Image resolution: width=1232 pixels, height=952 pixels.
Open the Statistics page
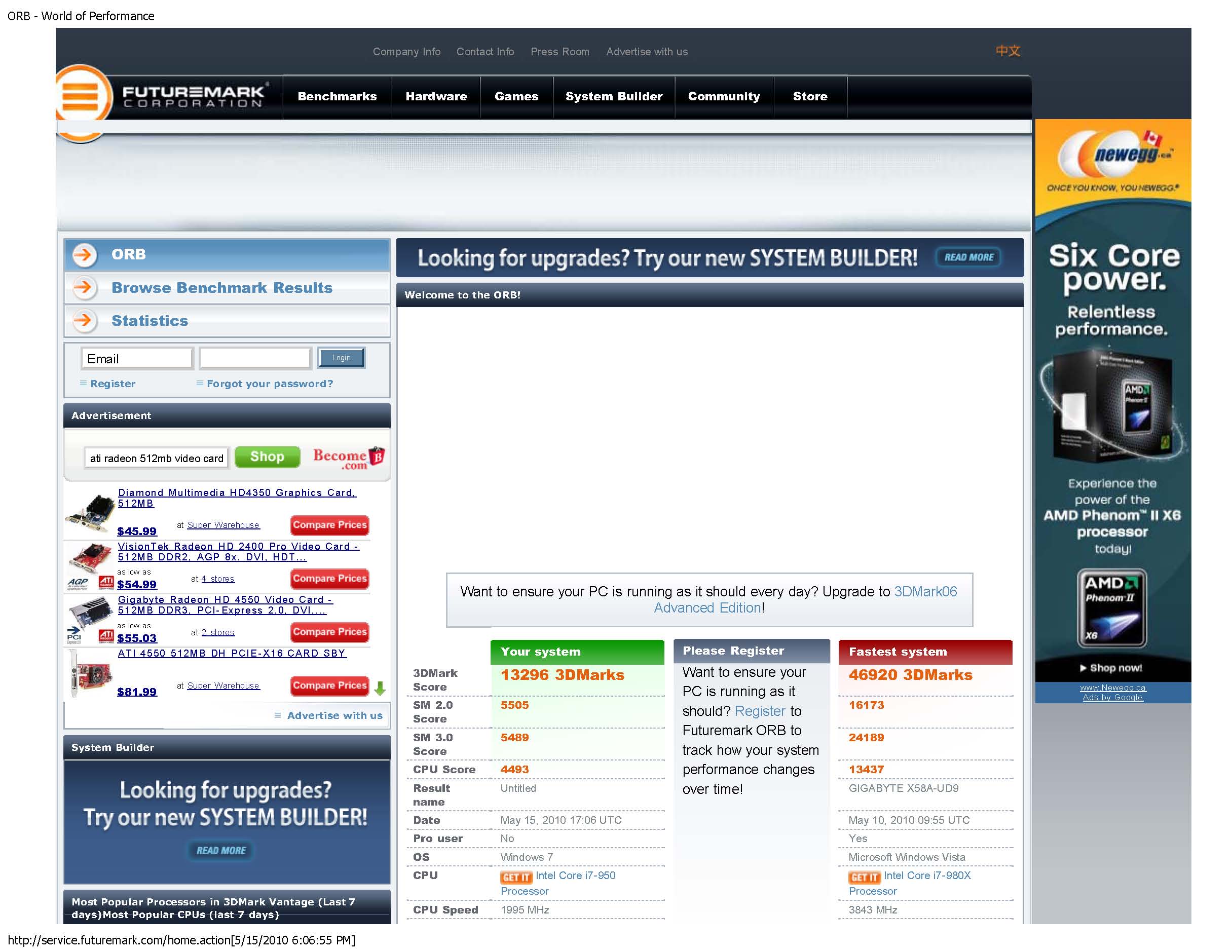click(x=227, y=321)
